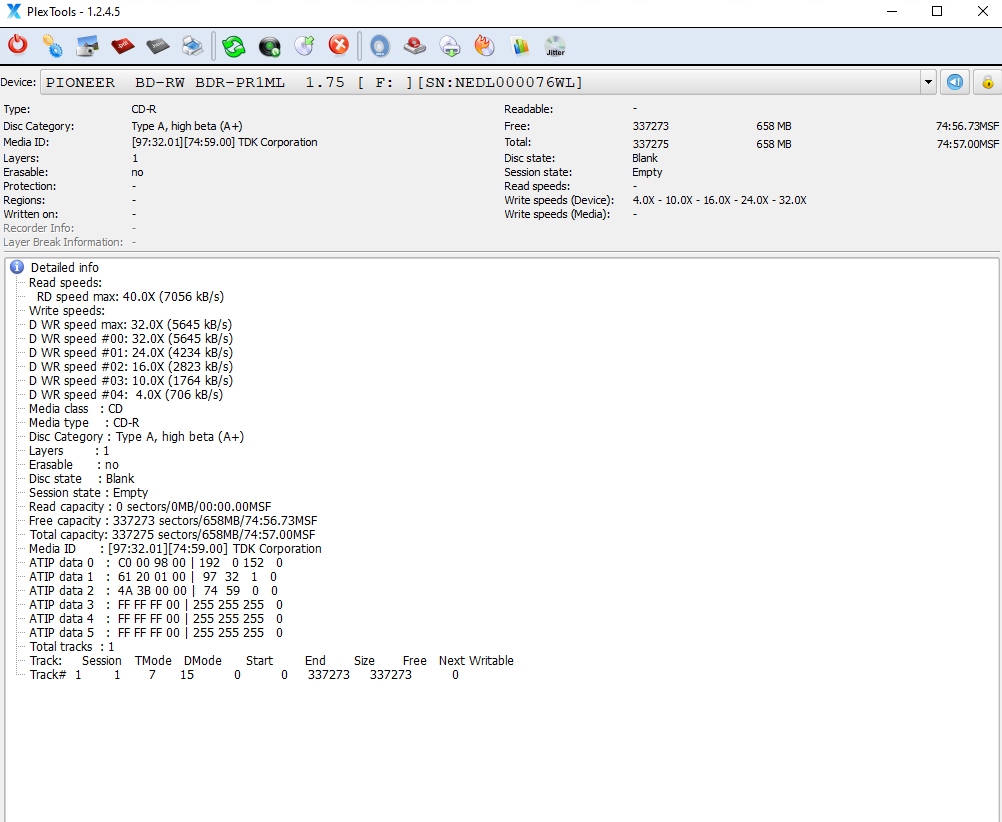The image size is (1002, 822).
Task: Click the disc with download arrow icon
Action: 450,45
